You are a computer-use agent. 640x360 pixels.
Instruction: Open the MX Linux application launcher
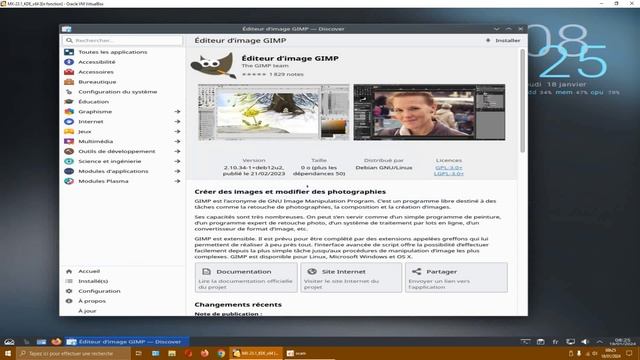[x=9, y=342]
